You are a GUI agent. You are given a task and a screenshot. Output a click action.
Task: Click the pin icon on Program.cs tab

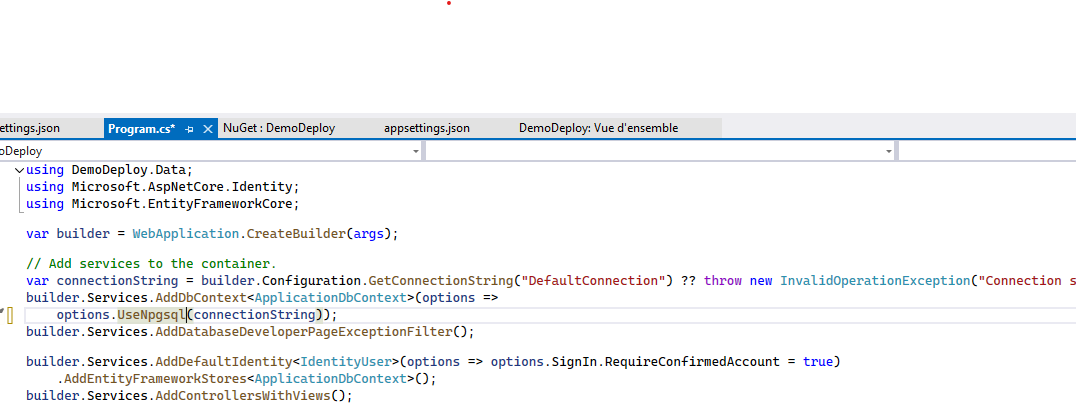click(190, 129)
